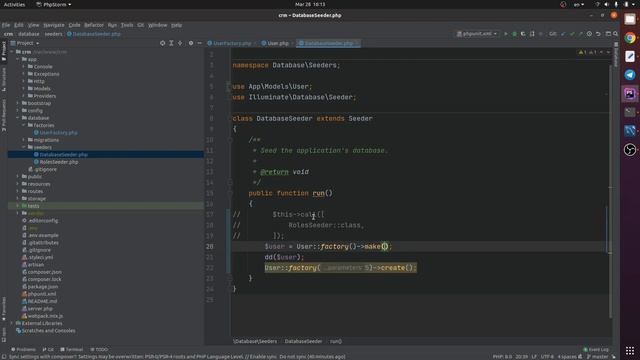Click DatabaseSeeder breadcrumb at editor bottom

[x=303, y=341]
